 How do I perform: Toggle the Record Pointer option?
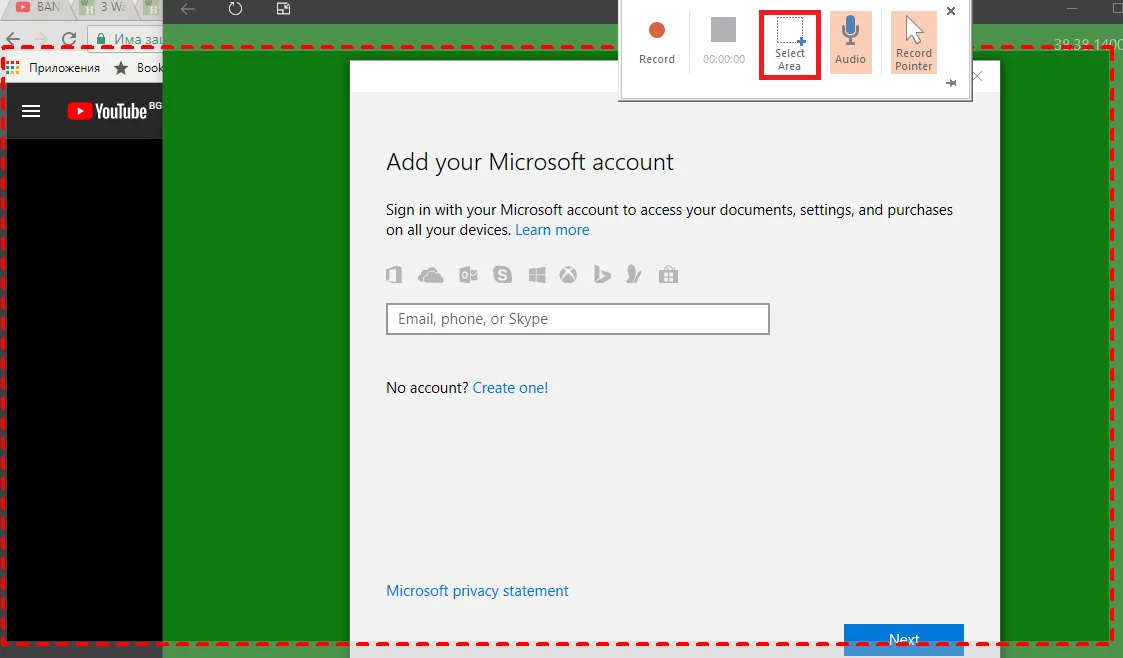tap(913, 42)
